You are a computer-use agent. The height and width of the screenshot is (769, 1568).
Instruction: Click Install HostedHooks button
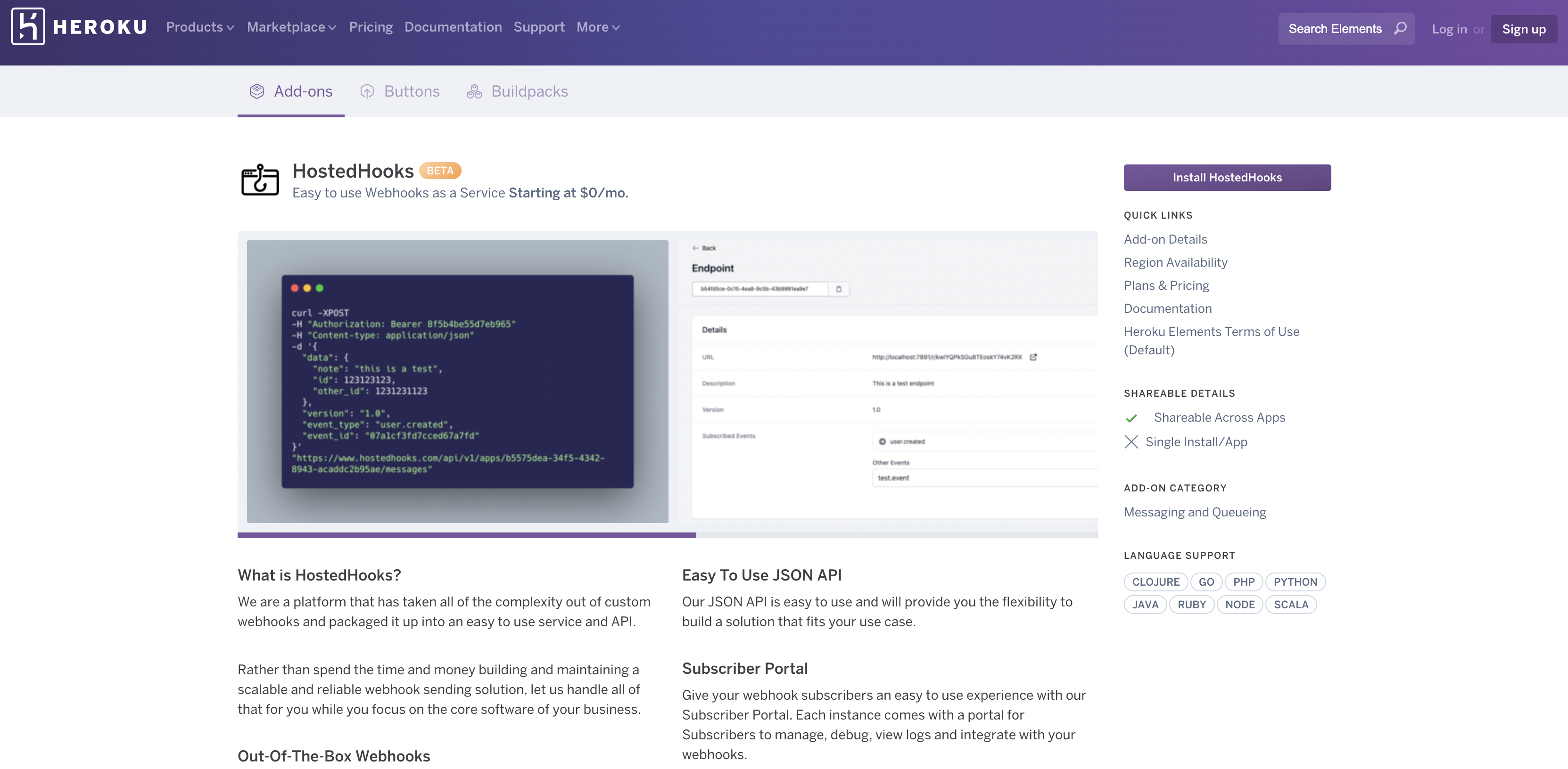point(1227,178)
